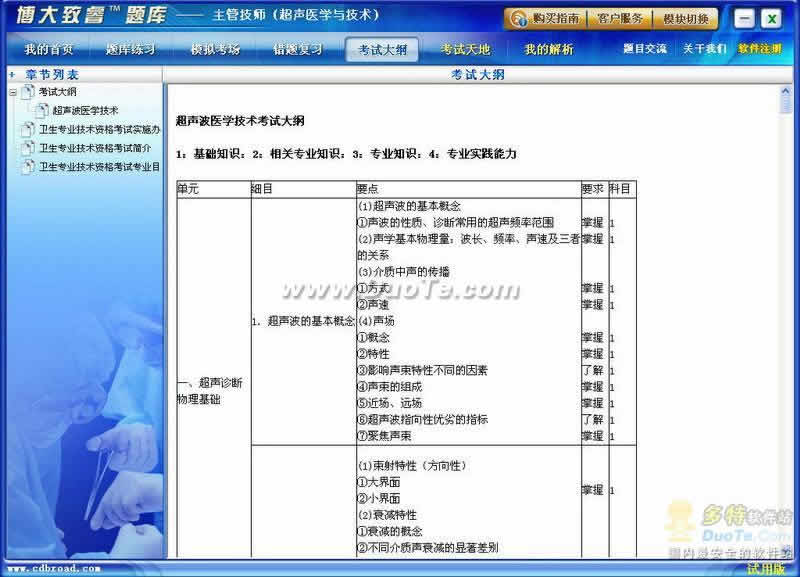Click the document icon beside 超声波医学技术

coord(42,111)
